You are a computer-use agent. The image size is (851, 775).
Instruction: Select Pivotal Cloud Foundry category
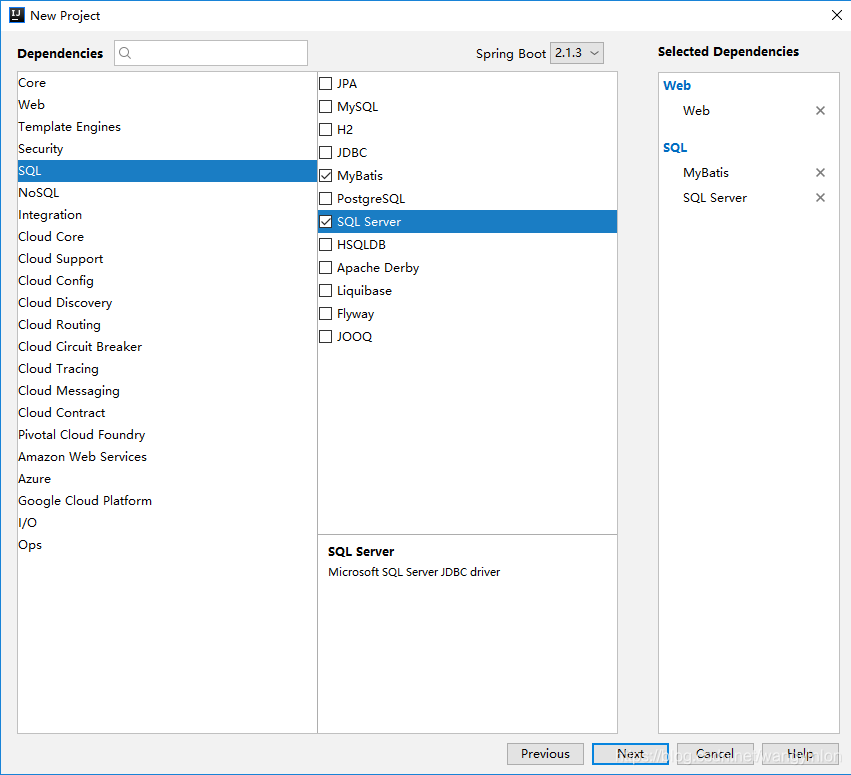167,435
